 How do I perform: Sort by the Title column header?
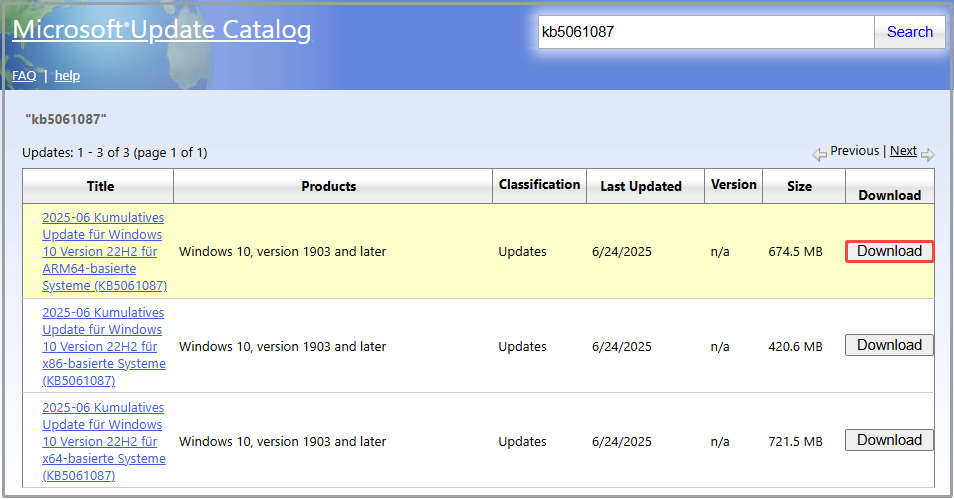click(100, 186)
